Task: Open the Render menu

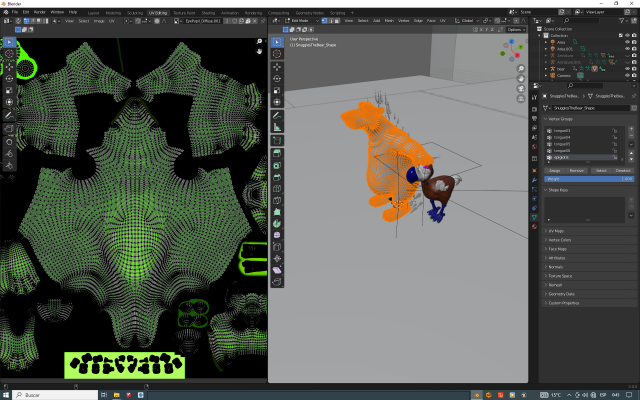Action: [x=39, y=12]
